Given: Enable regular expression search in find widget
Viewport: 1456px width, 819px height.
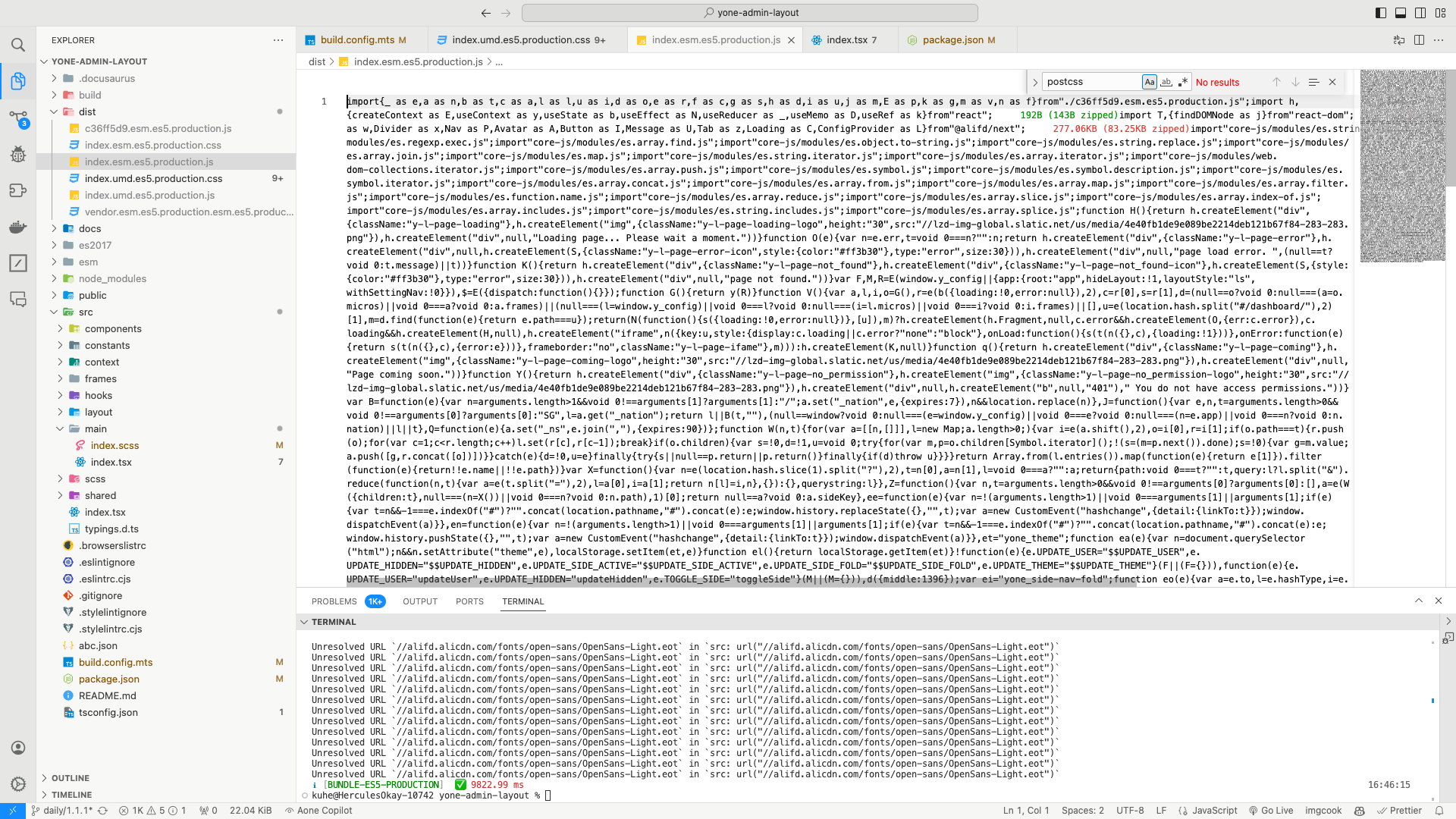Looking at the screenshot, I should (1183, 82).
